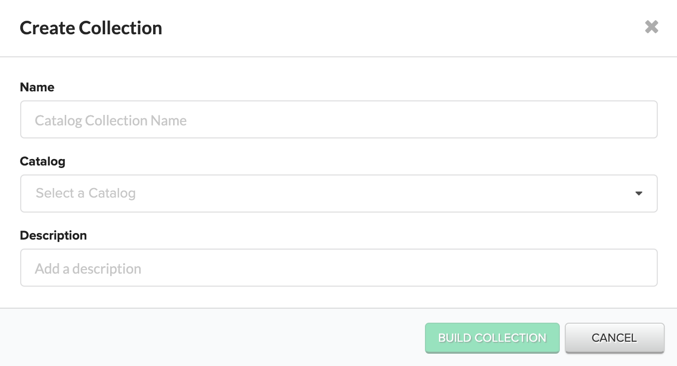Screen dimensions: 677x366
Task: Select the 'Select a Catalog' placeholder text
Action: [85, 193]
